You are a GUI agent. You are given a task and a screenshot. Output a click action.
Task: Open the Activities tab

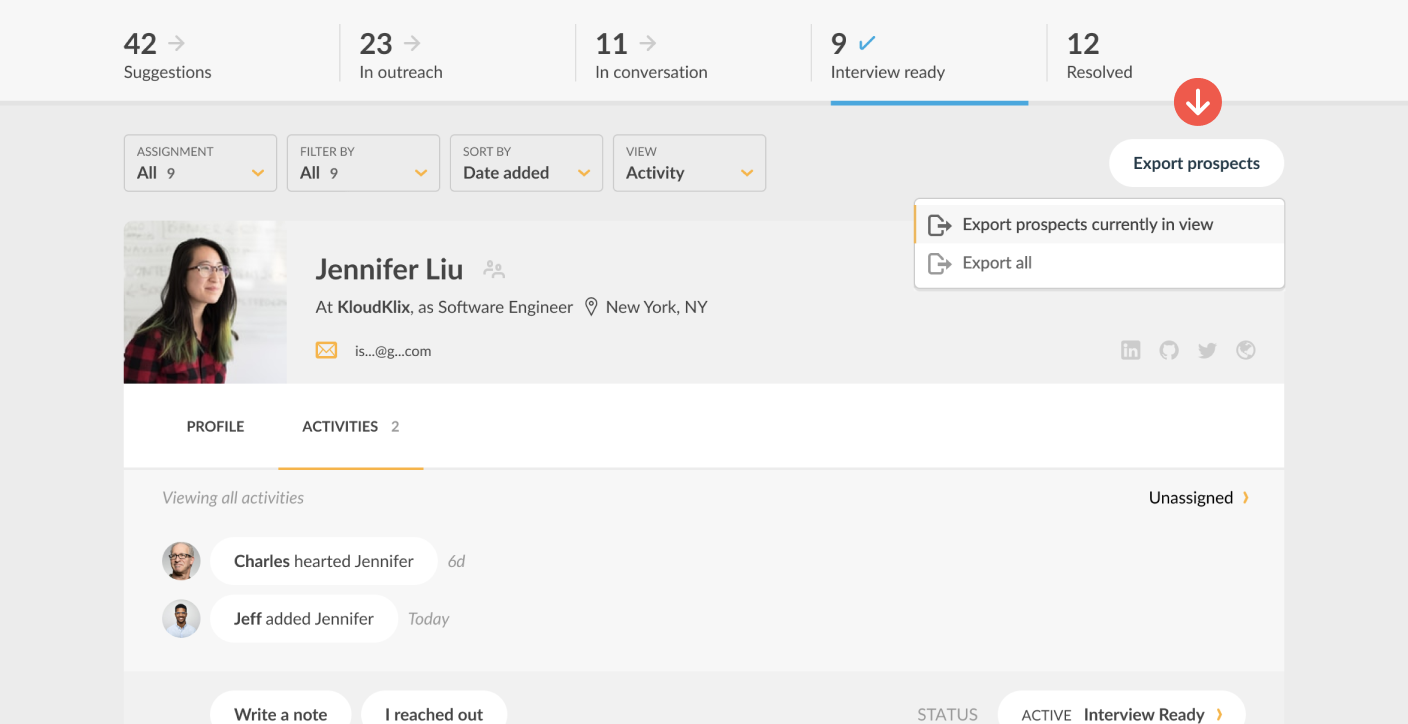tap(351, 426)
